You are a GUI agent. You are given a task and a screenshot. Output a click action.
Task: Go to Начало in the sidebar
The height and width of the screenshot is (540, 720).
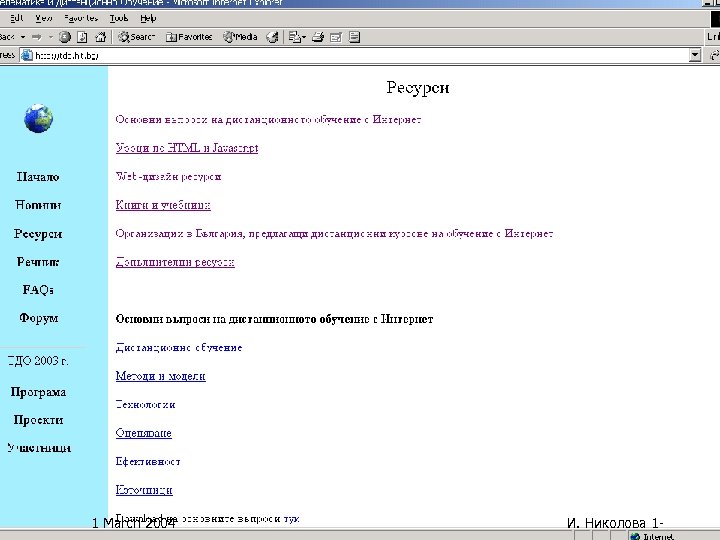38,177
